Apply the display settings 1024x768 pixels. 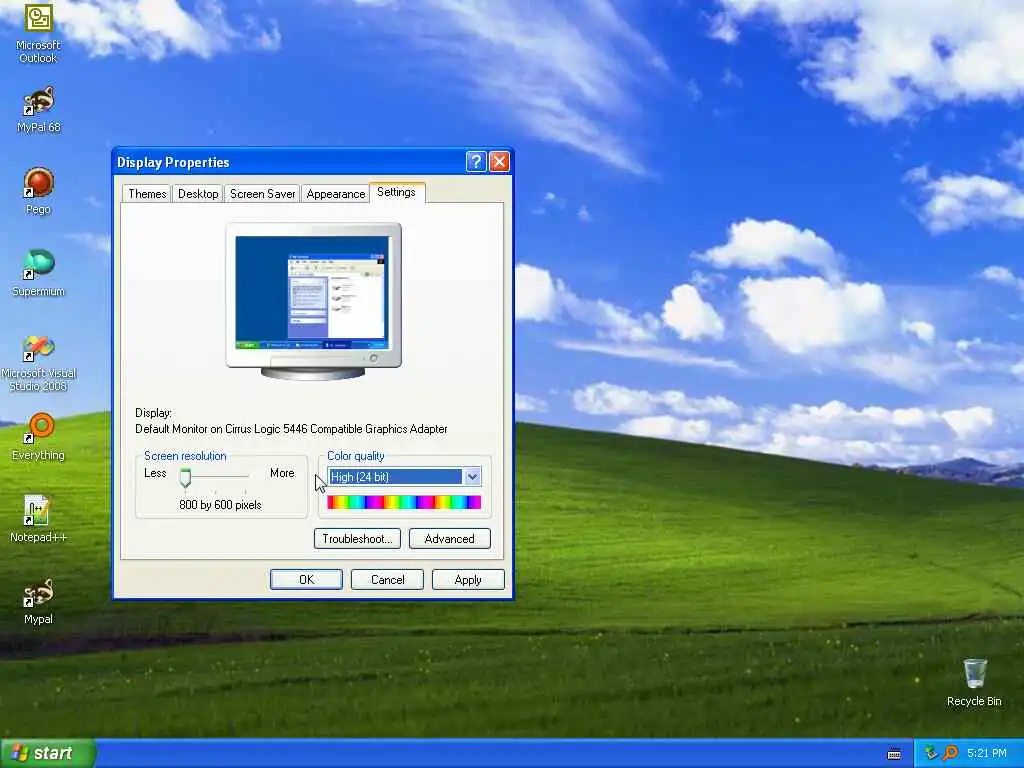pos(468,580)
